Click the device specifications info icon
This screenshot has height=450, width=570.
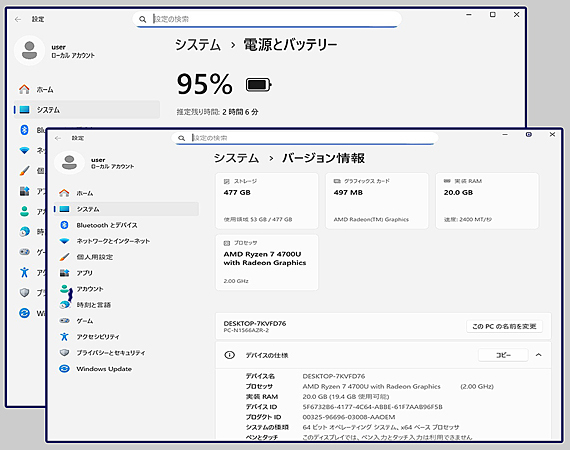tap(229, 355)
